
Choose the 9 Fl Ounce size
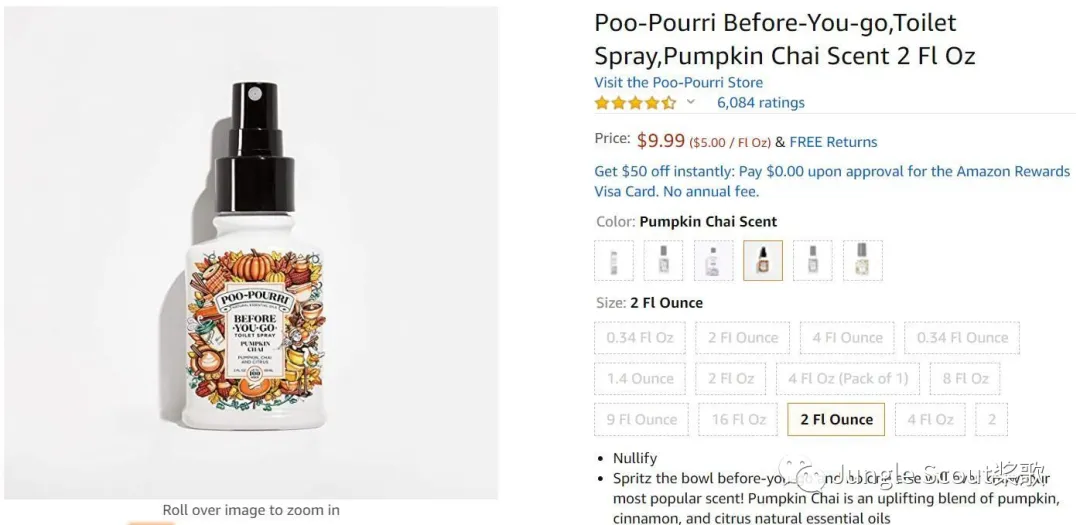[642, 420]
